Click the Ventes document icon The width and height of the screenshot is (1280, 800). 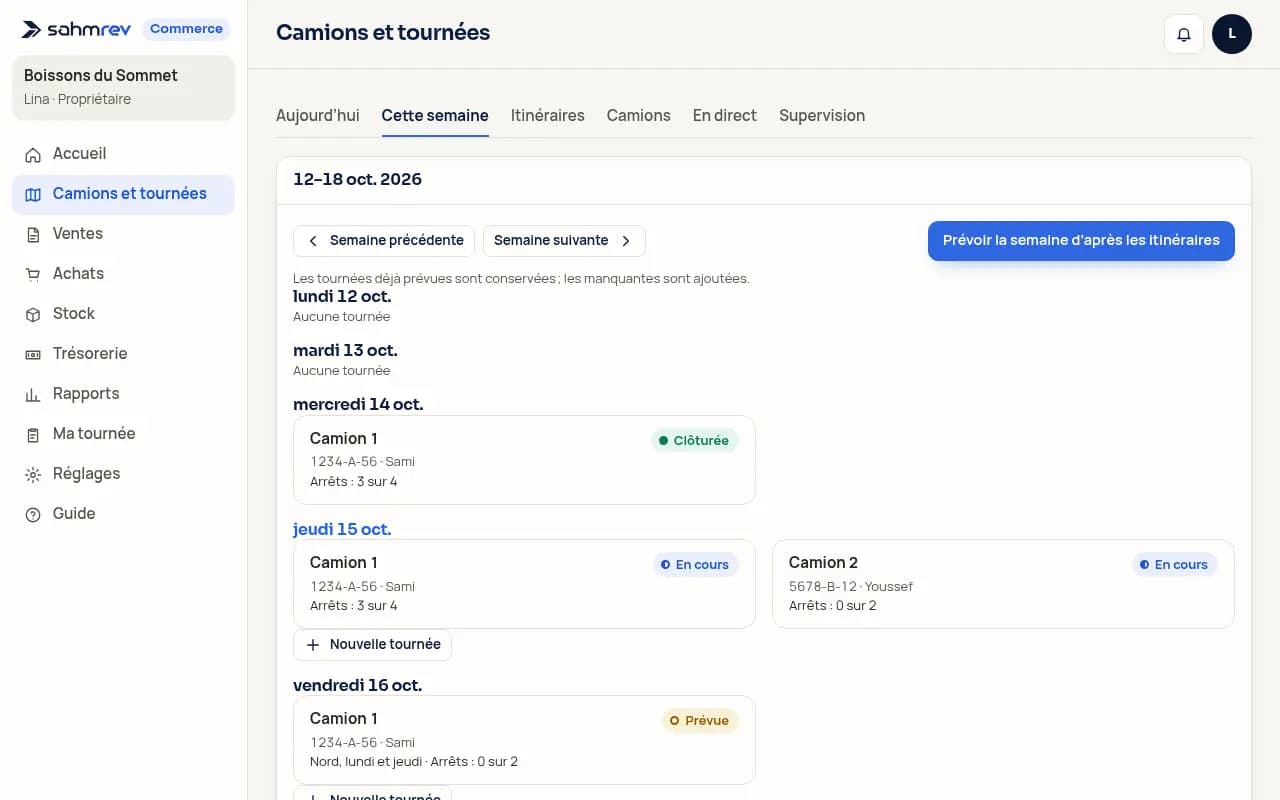coord(33,234)
